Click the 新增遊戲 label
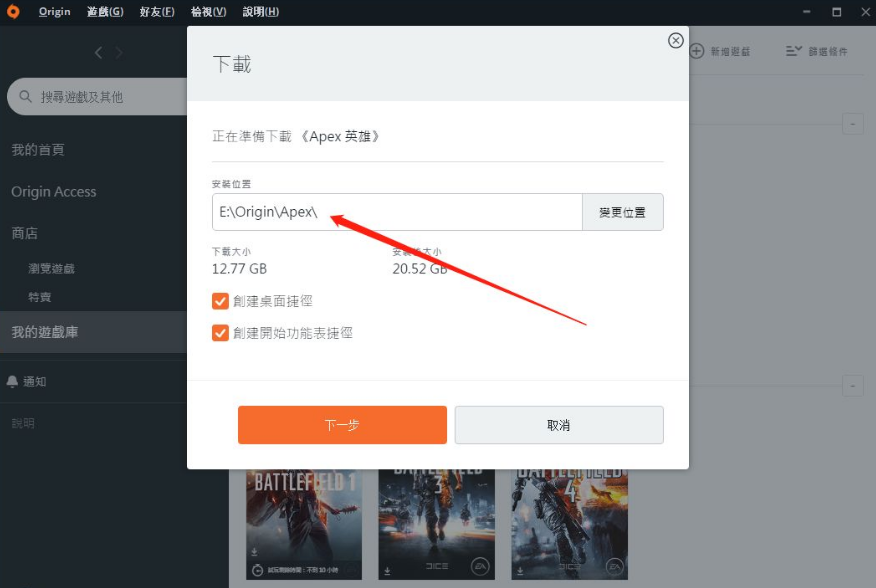The image size is (876, 588). 730,51
